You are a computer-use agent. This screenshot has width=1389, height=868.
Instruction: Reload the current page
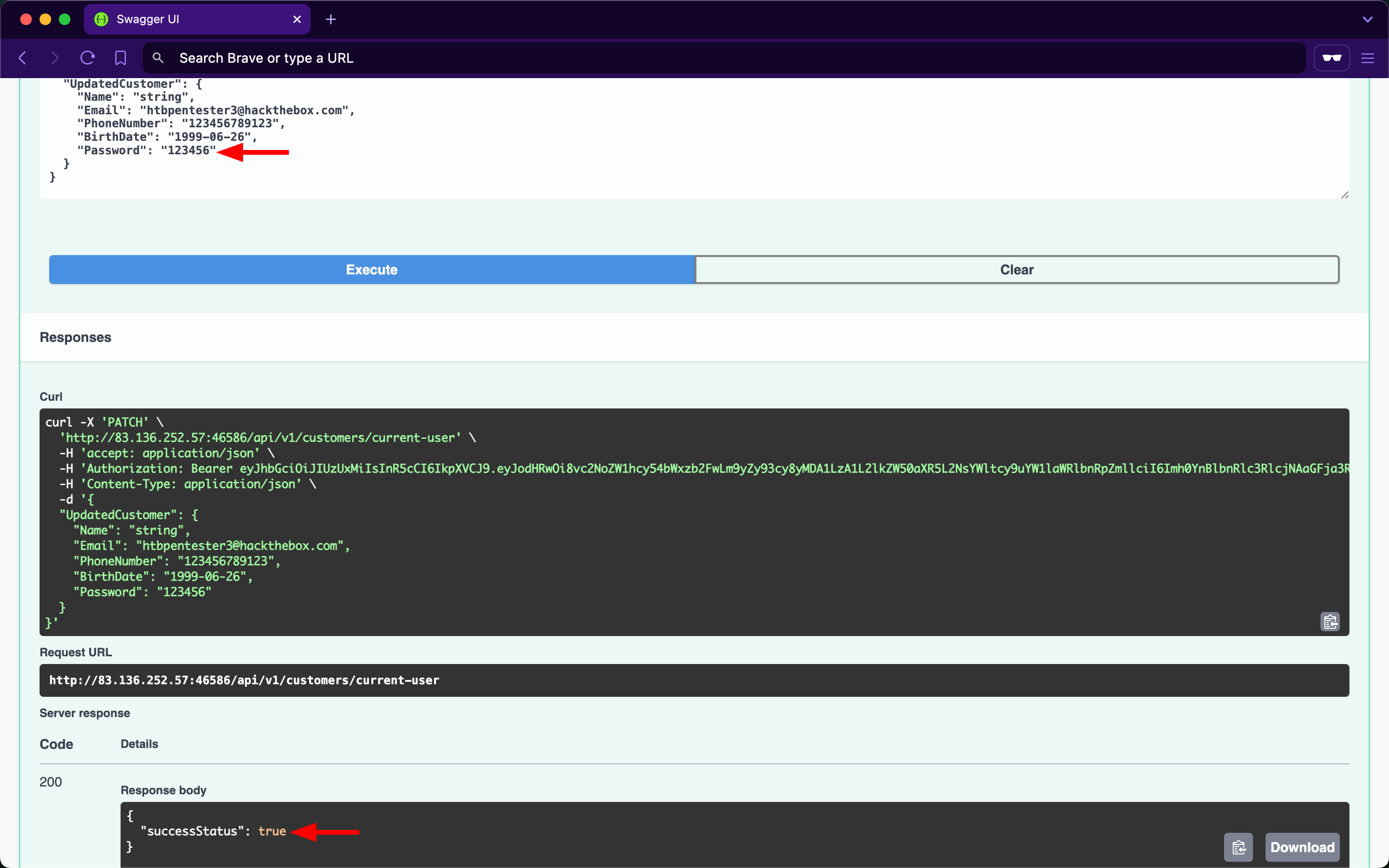(87, 58)
